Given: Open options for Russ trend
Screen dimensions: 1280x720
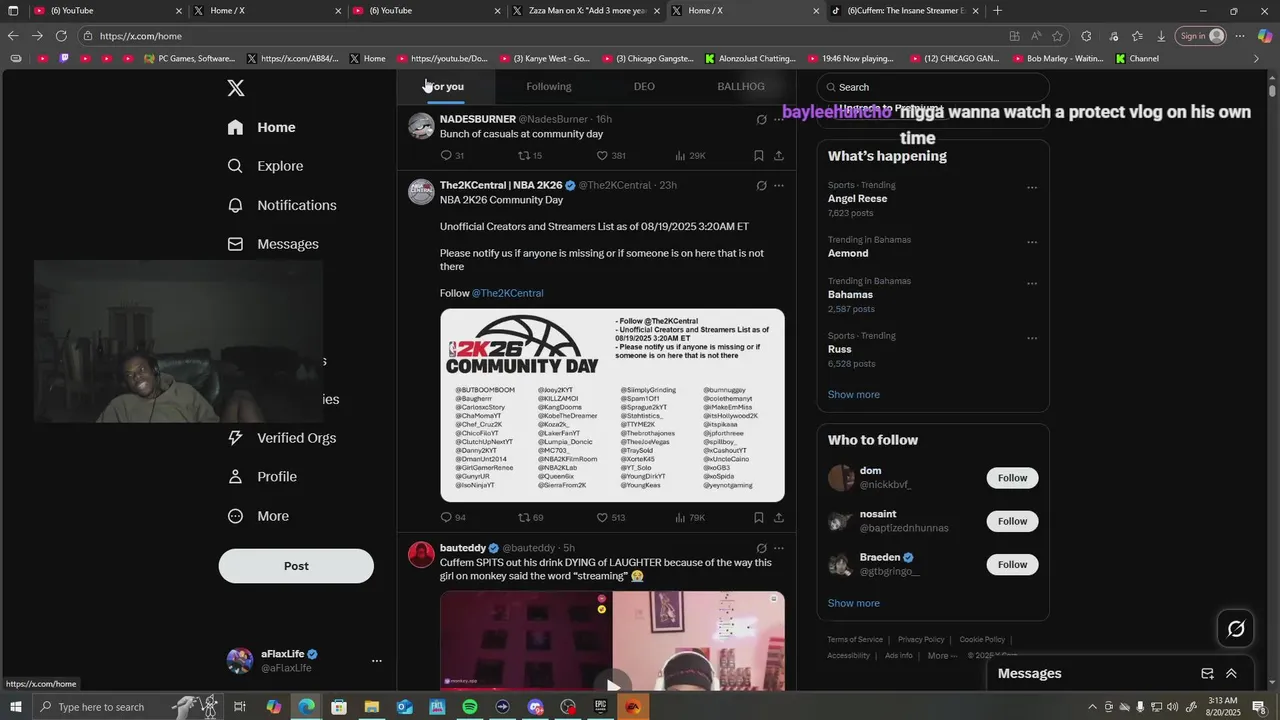Looking at the screenshot, I should [x=1032, y=339].
